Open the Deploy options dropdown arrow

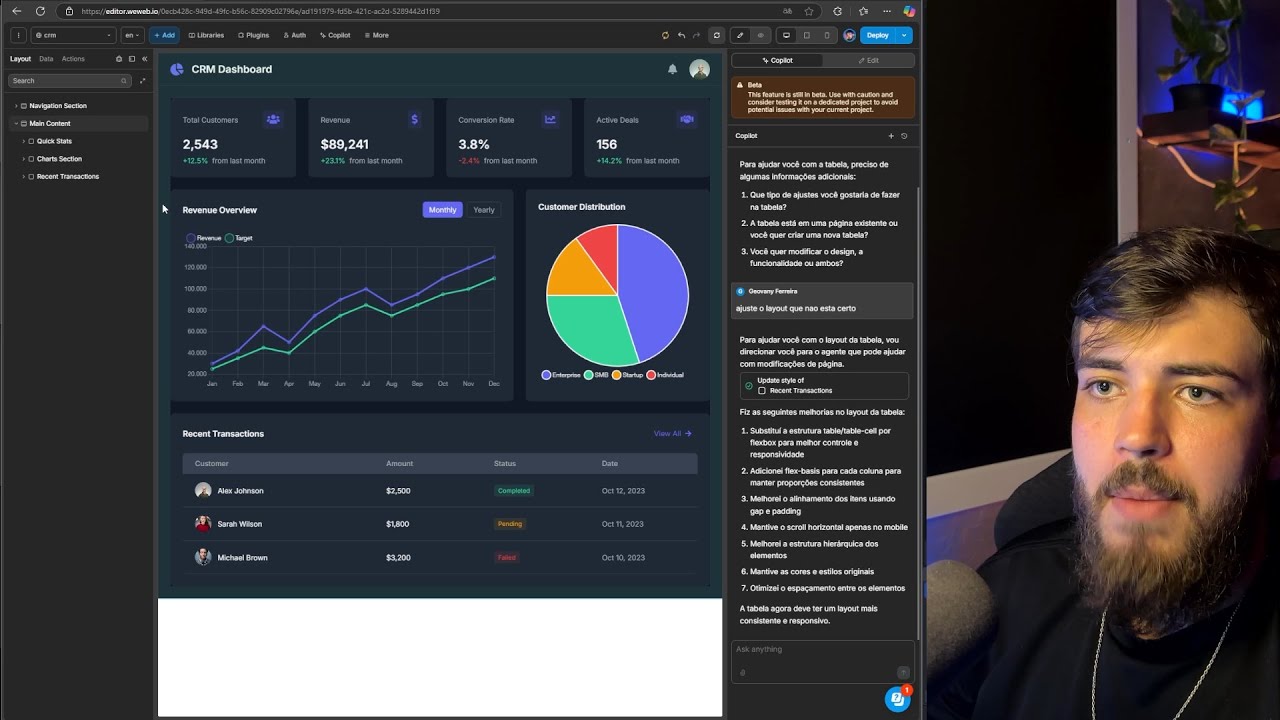[x=904, y=35]
